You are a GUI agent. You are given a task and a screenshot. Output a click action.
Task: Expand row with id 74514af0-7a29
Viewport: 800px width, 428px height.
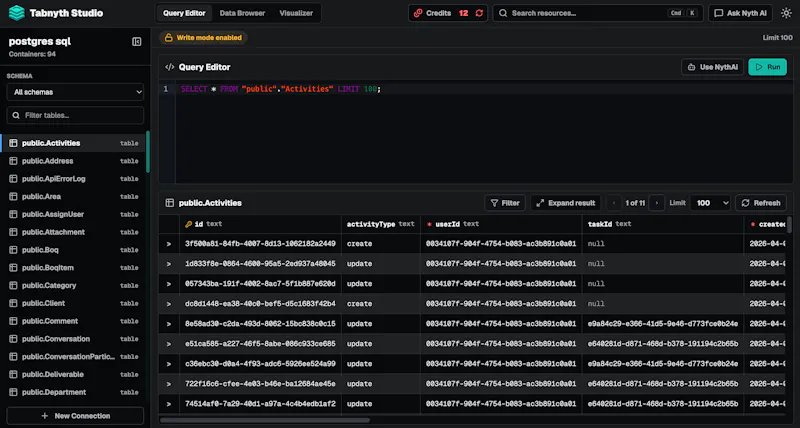point(169,404)
